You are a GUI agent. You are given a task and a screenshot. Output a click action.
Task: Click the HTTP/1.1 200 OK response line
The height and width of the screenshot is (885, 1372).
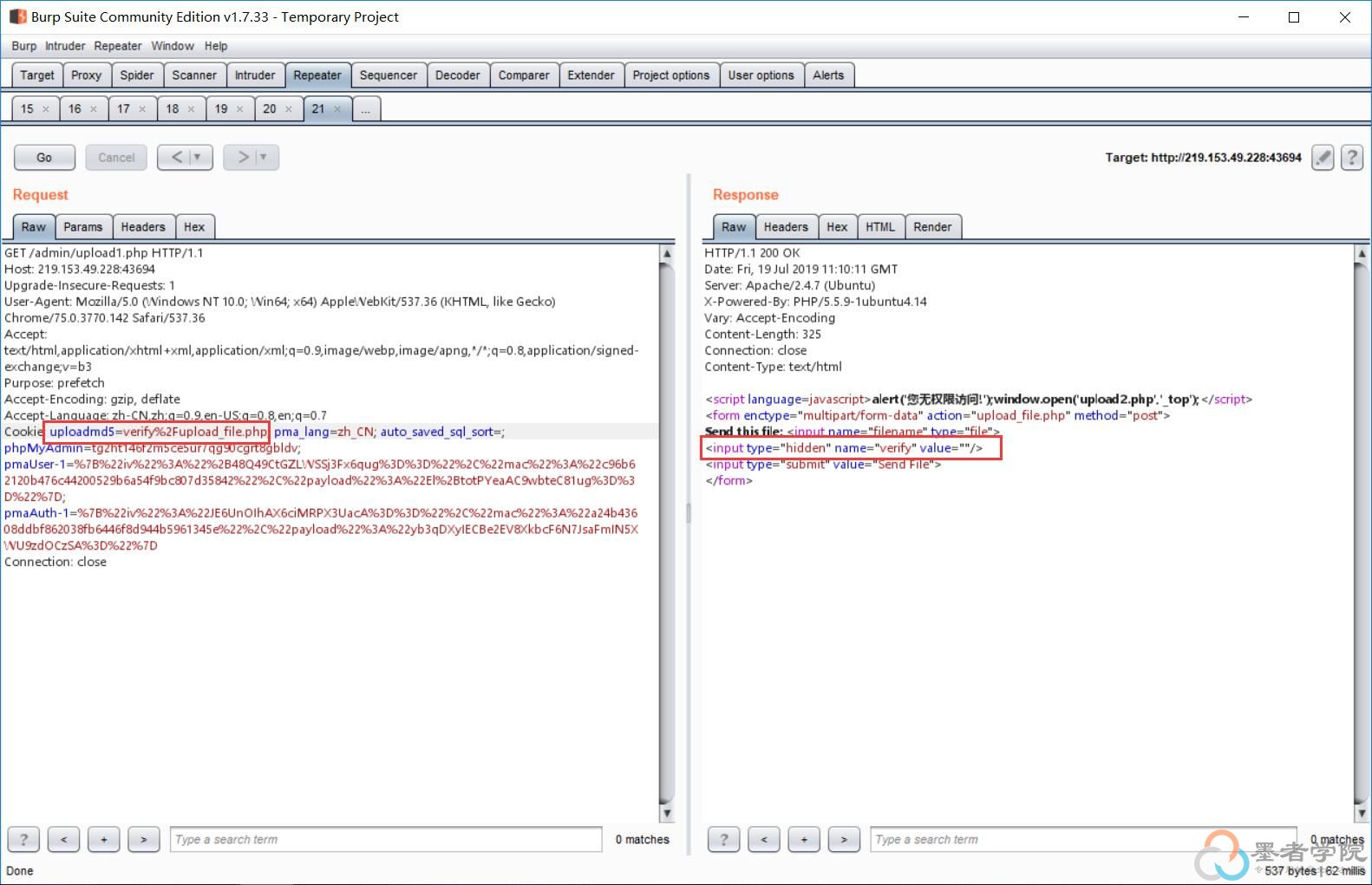[x=753, y=253]
